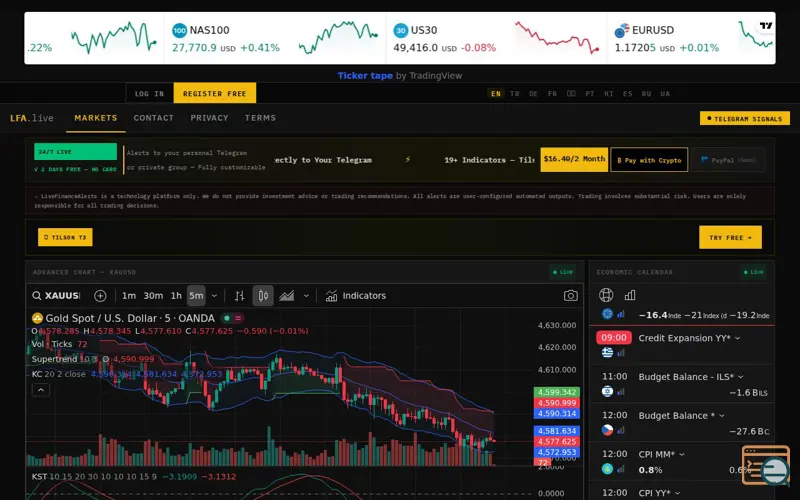Screen dimensions: 800x500
Task: Click the TILSON T3 button
Action: pyautogui.click(x=65, y=237)
